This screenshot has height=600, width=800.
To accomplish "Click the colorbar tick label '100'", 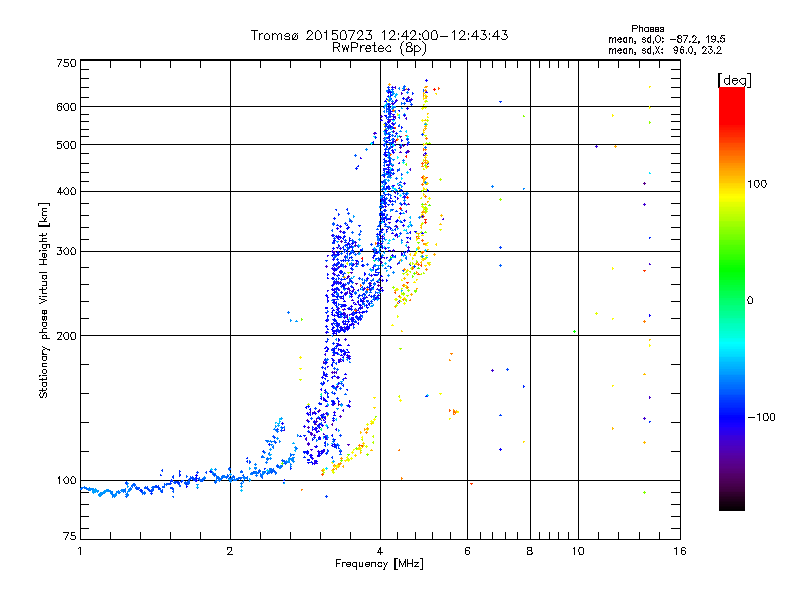I will 757,184.
